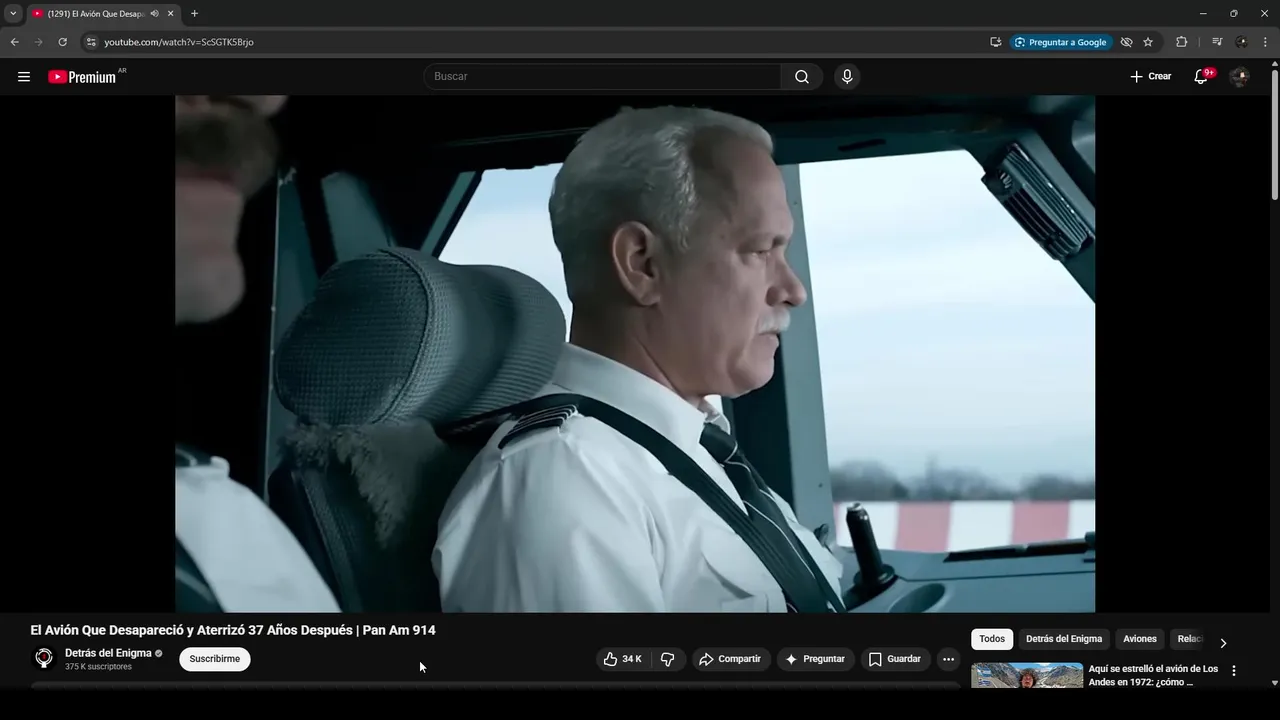This screenshot has width=1280, height=720.
Task: Close the YouTube tab
Action: click(171, 13)
